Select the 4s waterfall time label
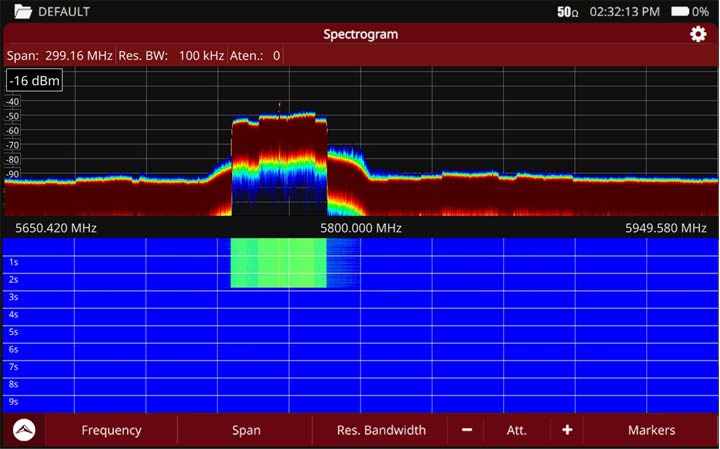This screenshot has width=720, height=449. click(13, 314)
